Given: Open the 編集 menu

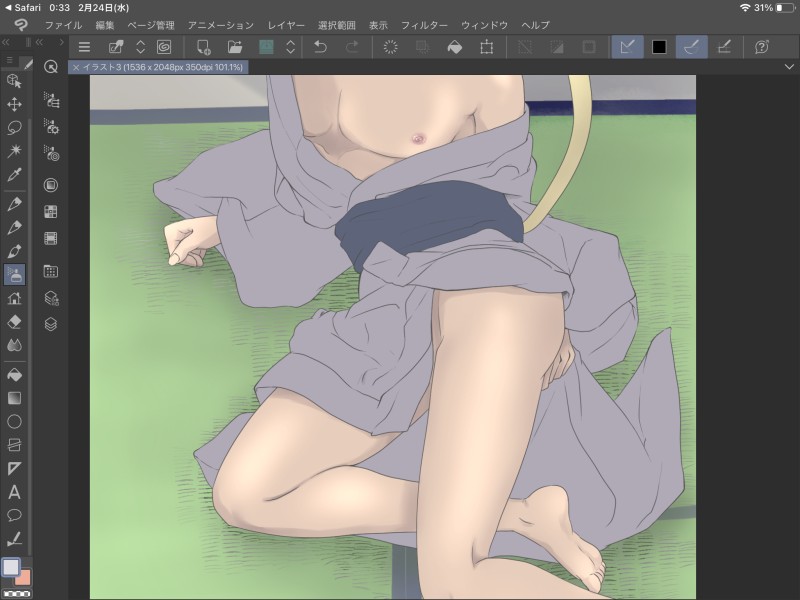Looking at the screenshot, I should (x=105, y=25).
